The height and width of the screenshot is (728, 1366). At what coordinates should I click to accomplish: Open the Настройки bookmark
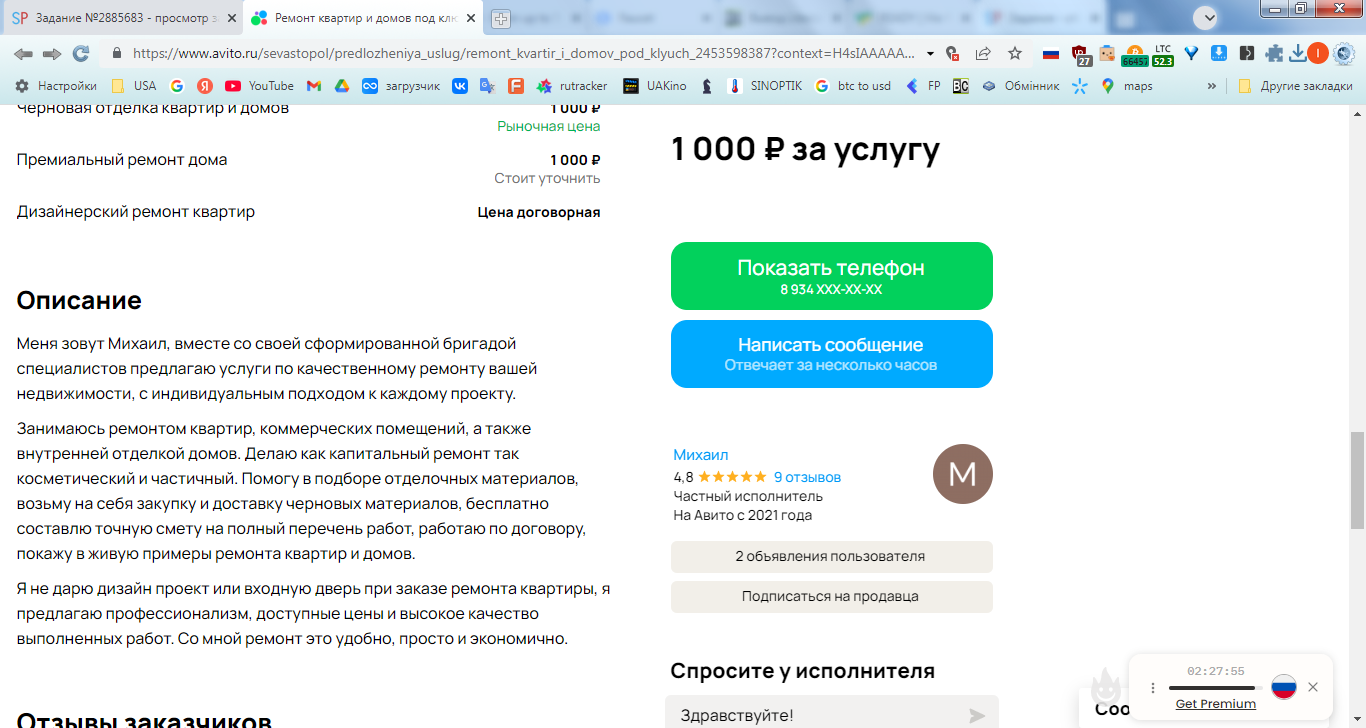pyautogui.click(x=56, y=86)
